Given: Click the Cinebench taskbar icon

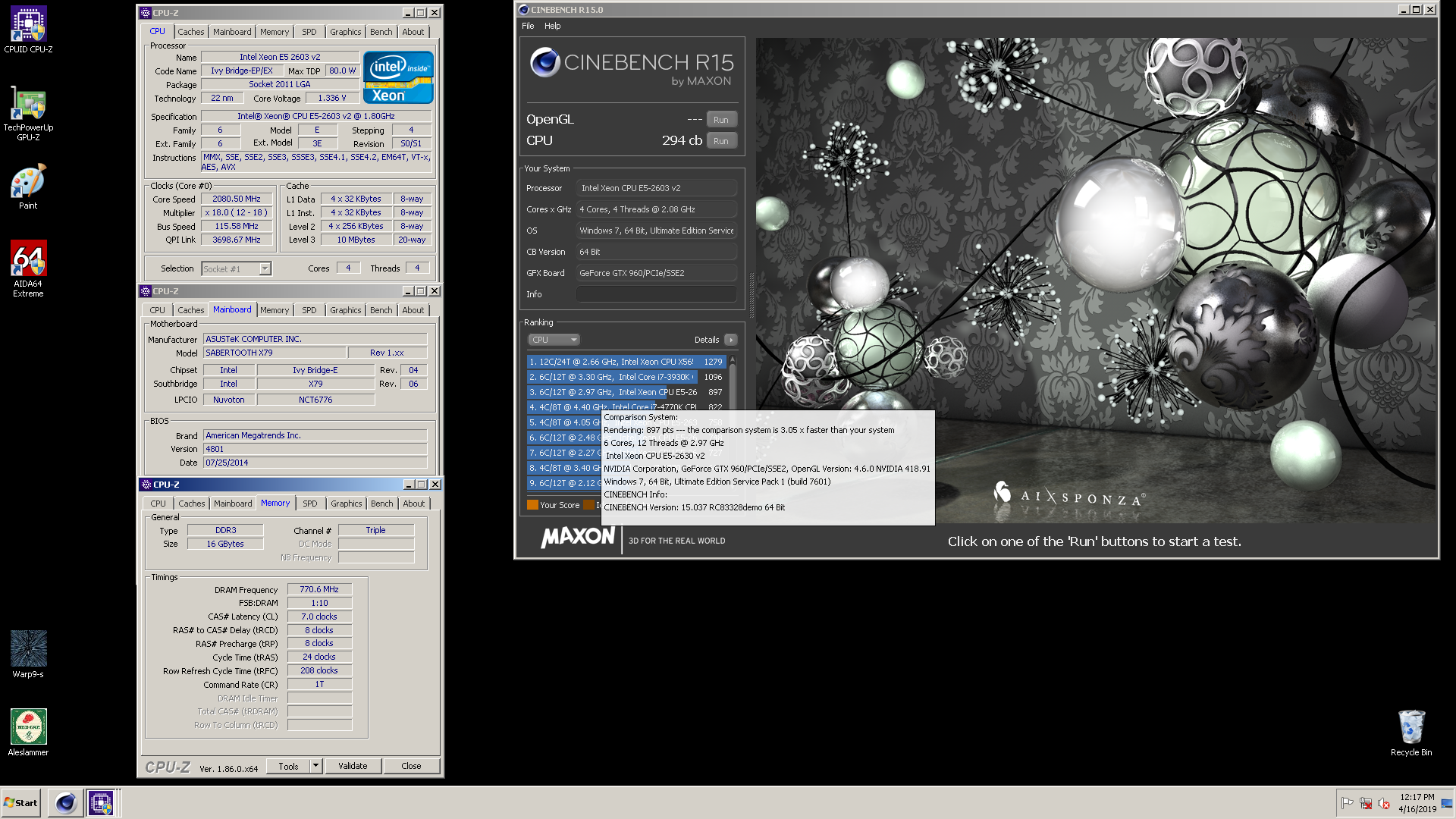Looking at the screenshot, I should click(x=66, y=802).
